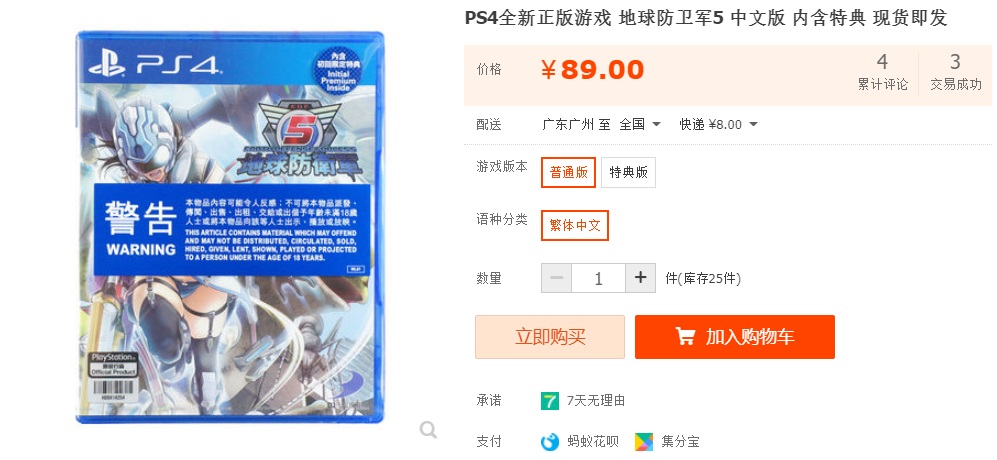Image resolution: width=997 pixels, height=460 pixels.
Task: Click the colorful Jifenbao payment icon
Action: (643, 441)
